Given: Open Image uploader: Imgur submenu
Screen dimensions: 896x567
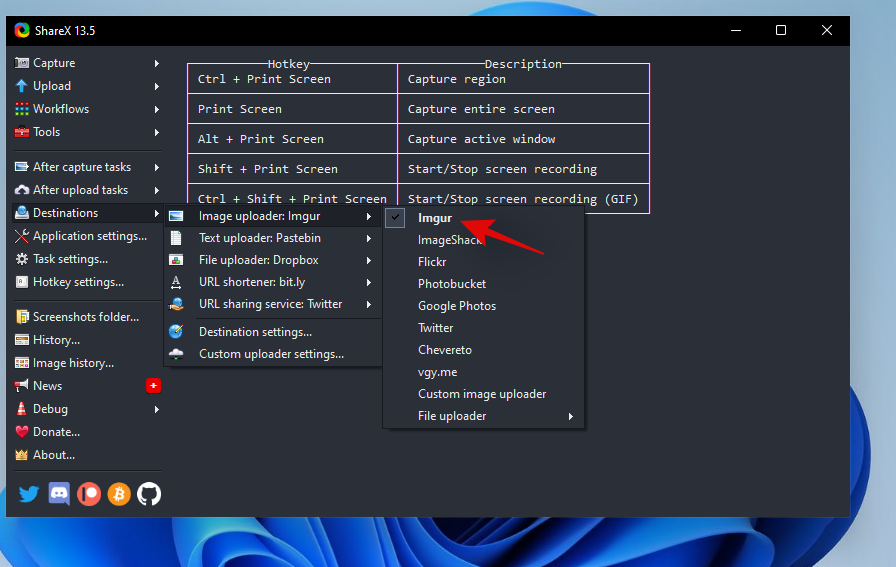Looking at the screenshot, I should coord(273,216).
